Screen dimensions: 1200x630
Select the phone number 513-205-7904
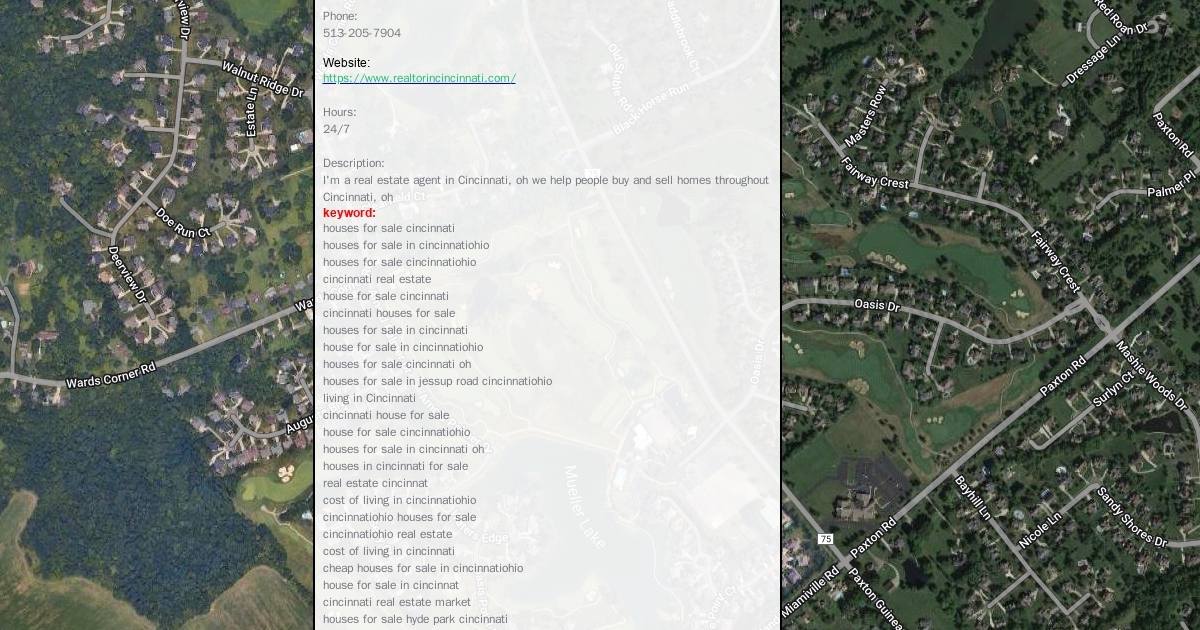[x=362, y=33]
